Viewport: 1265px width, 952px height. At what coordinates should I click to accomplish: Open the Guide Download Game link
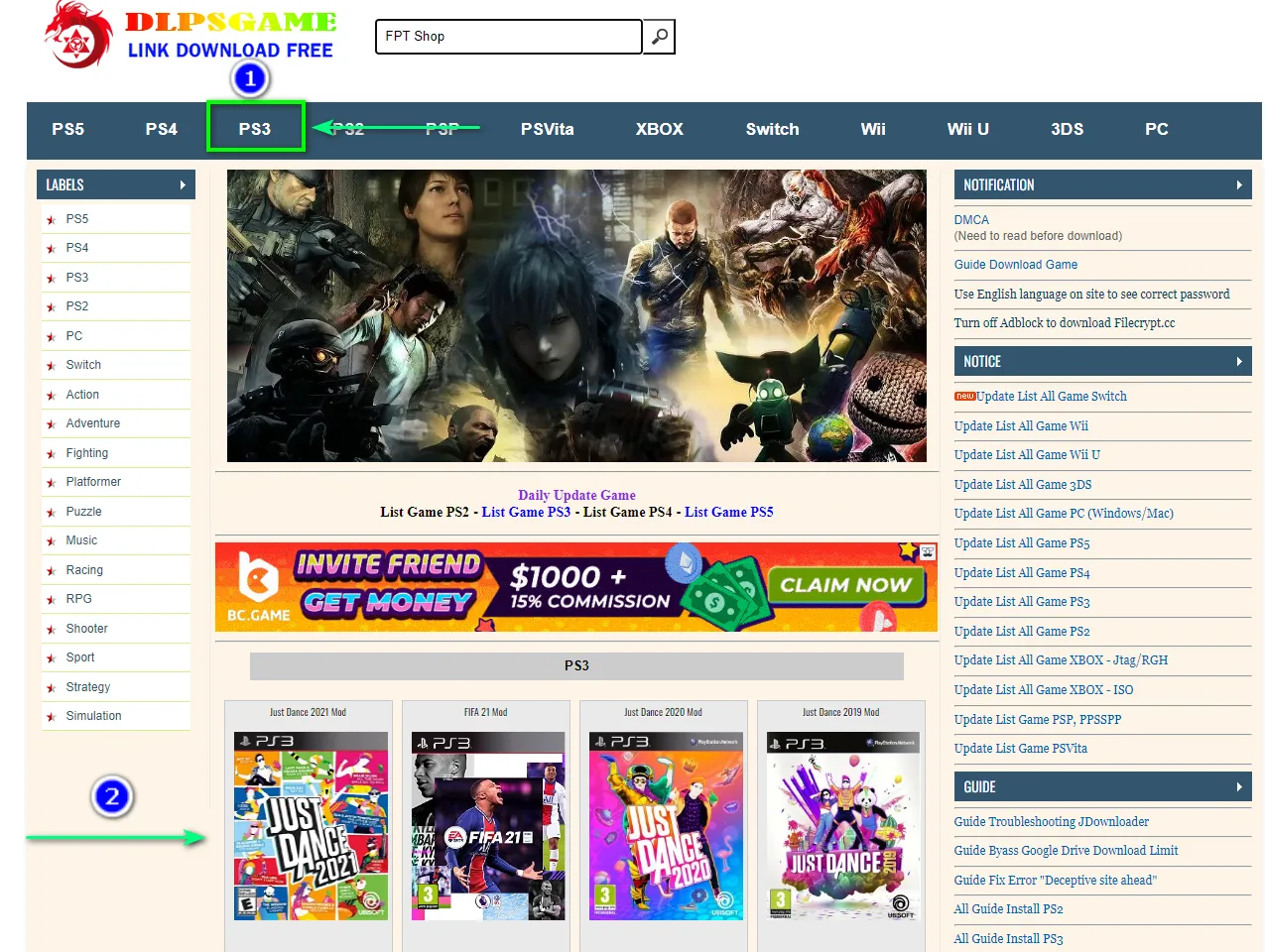pyautogui.click(x=1015, y=265)
